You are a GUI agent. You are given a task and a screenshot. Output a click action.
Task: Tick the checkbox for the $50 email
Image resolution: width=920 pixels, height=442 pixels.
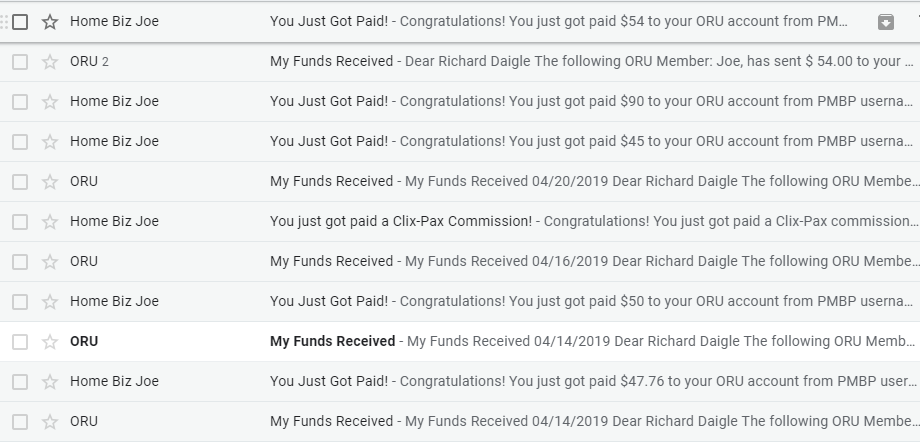pos(20,302)
